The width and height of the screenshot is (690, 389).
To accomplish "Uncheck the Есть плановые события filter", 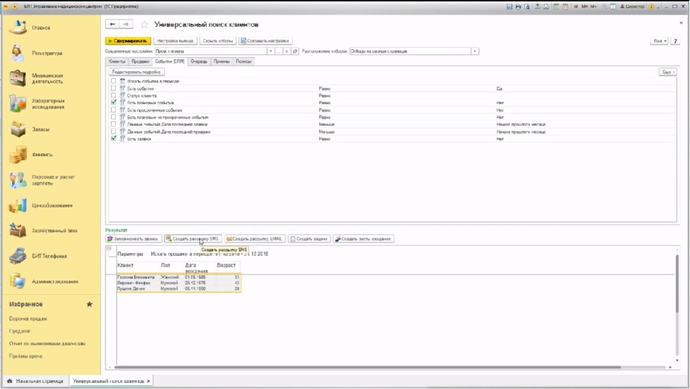I will click(114, 103).
